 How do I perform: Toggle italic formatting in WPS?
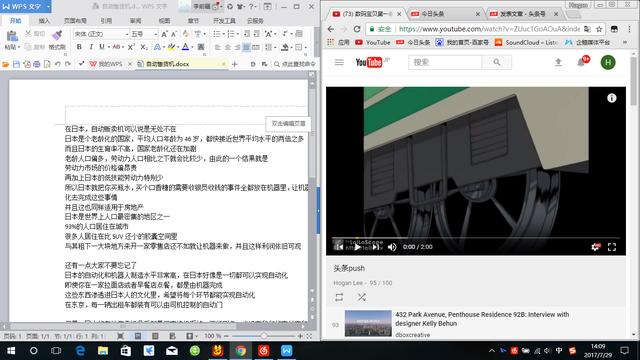coord(91,47)
